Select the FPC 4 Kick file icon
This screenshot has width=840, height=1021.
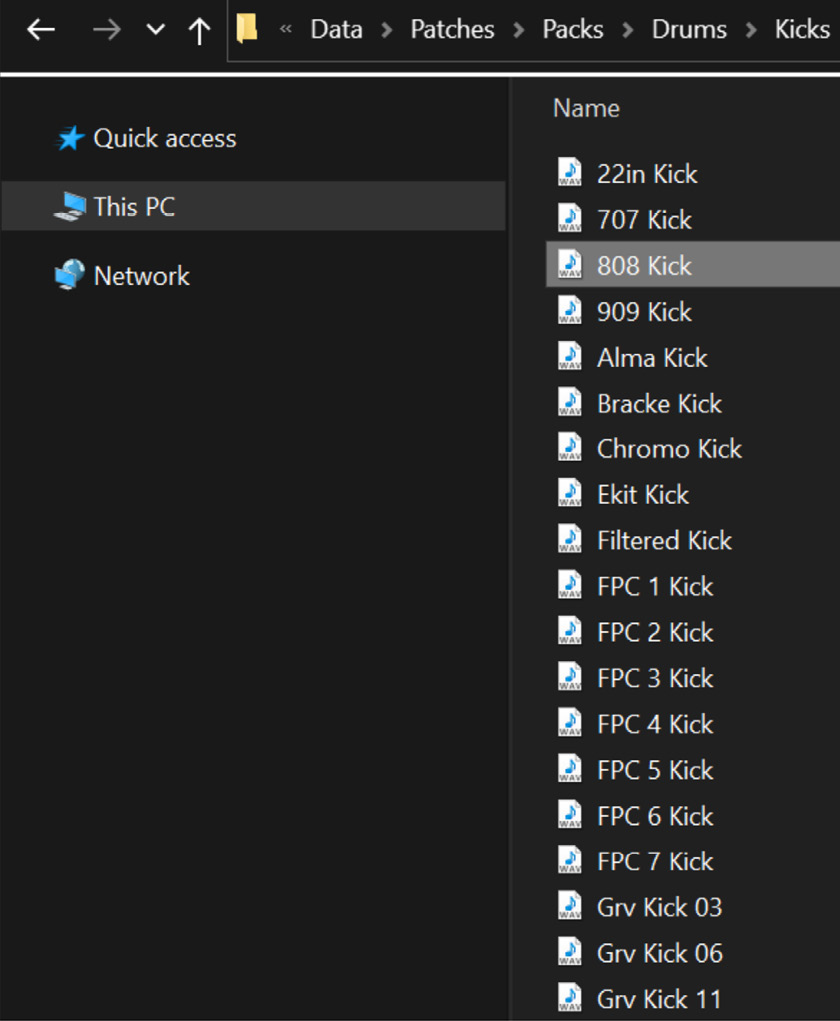click(x=570, y=724)
